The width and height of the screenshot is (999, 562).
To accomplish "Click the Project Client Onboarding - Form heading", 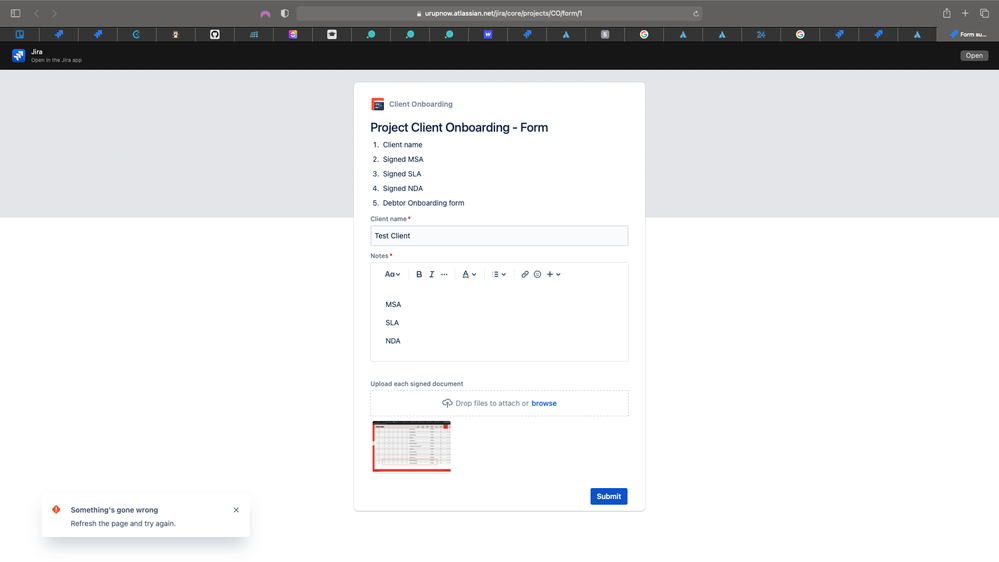I will (x=459, y=127).
